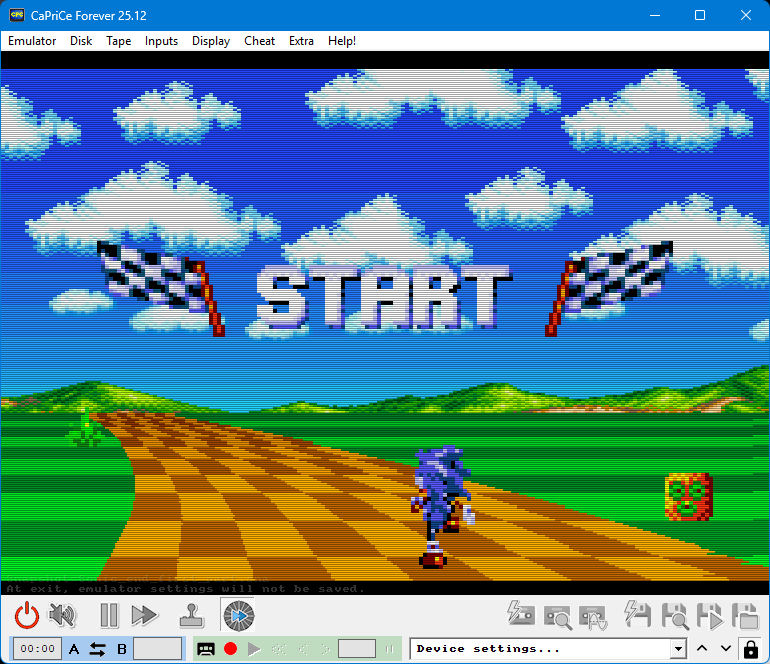770x664 pixels.
Task: Click the down chevron beside Device settings
Action: 726,649
